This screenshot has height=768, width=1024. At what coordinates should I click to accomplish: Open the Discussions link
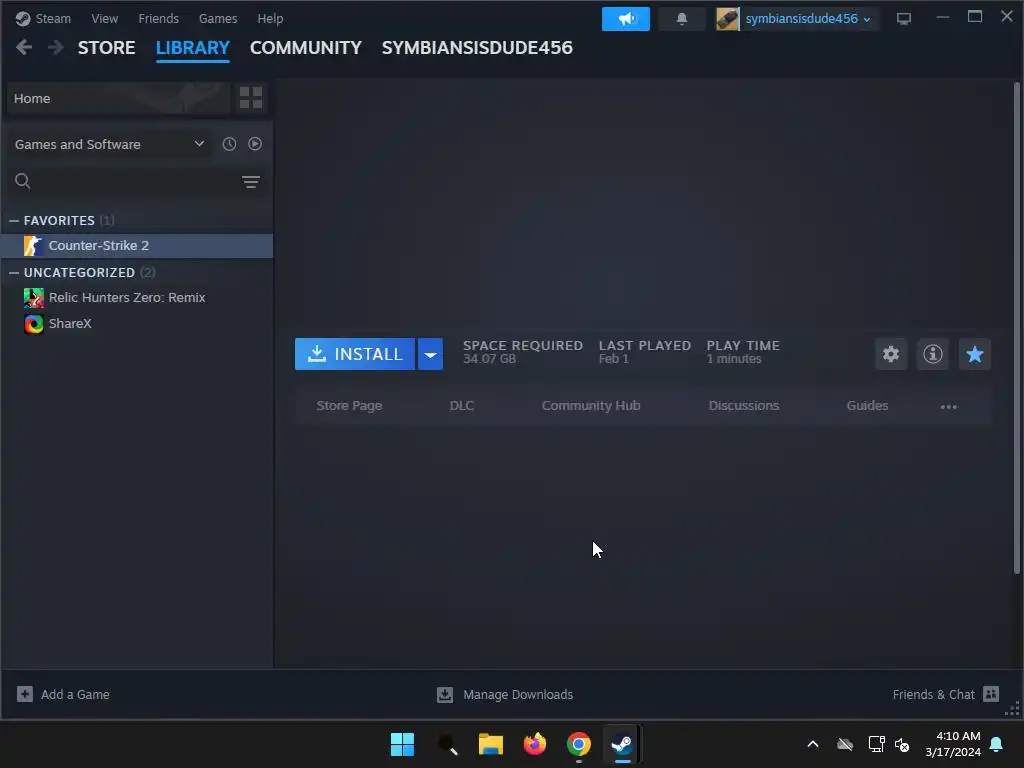coord(744,406)
